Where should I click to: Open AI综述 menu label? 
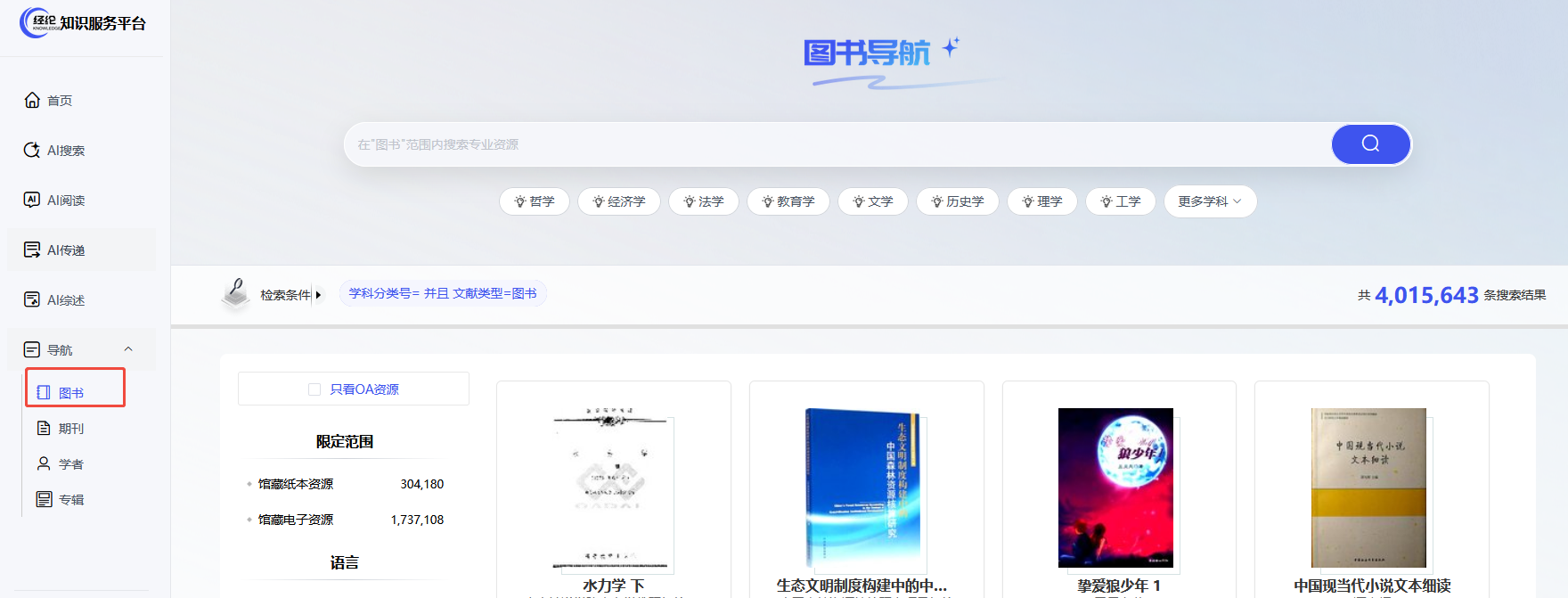[x=66, y=300]
